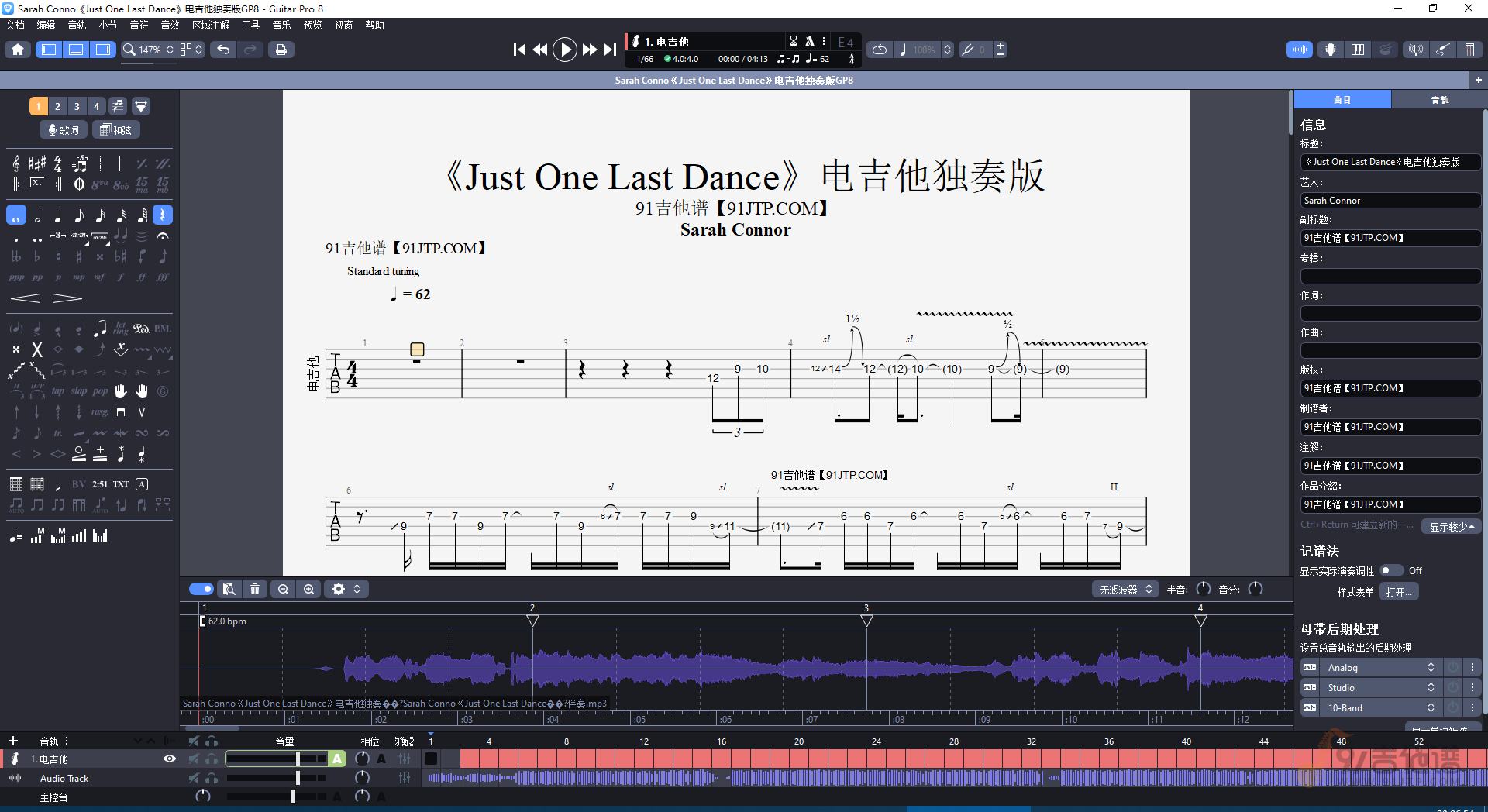Click the 艺人 Sarah Connor input field
Screen dimensions: 1488x812
point(1390,201)
